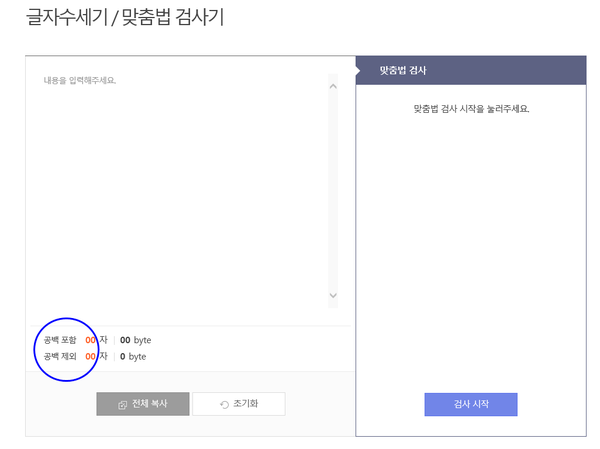Viewport: 600px width, 449px height.
Task: Click the vertical scrollbar track in text area
Action: [333, 190]
